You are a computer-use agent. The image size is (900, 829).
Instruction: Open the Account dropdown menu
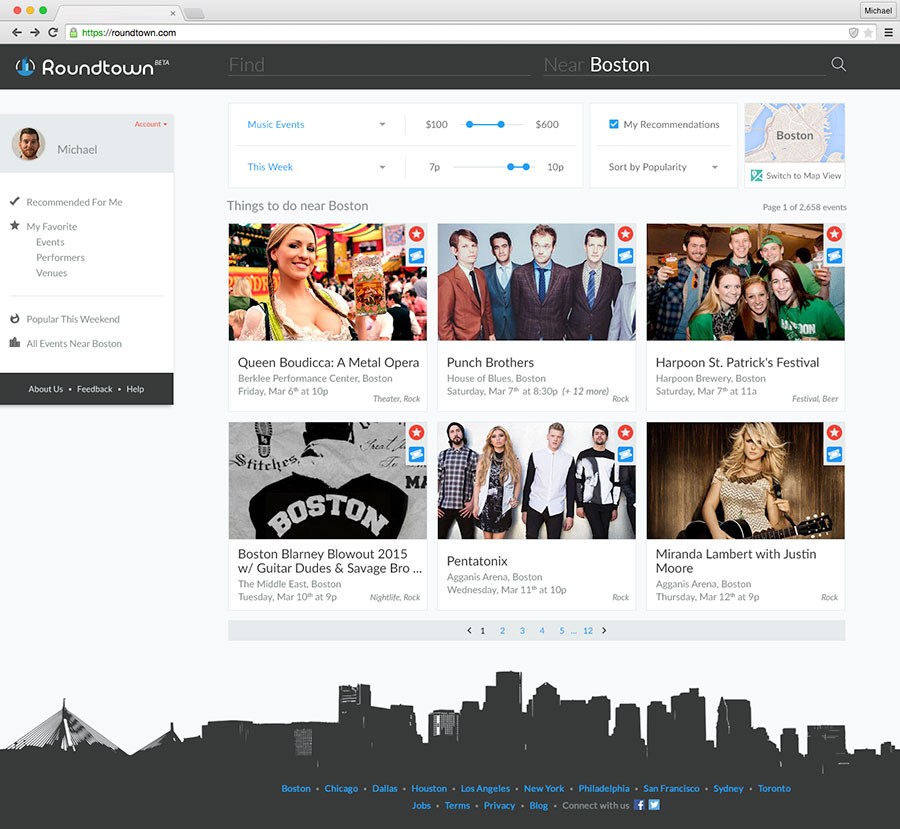[x=151, y=124]
